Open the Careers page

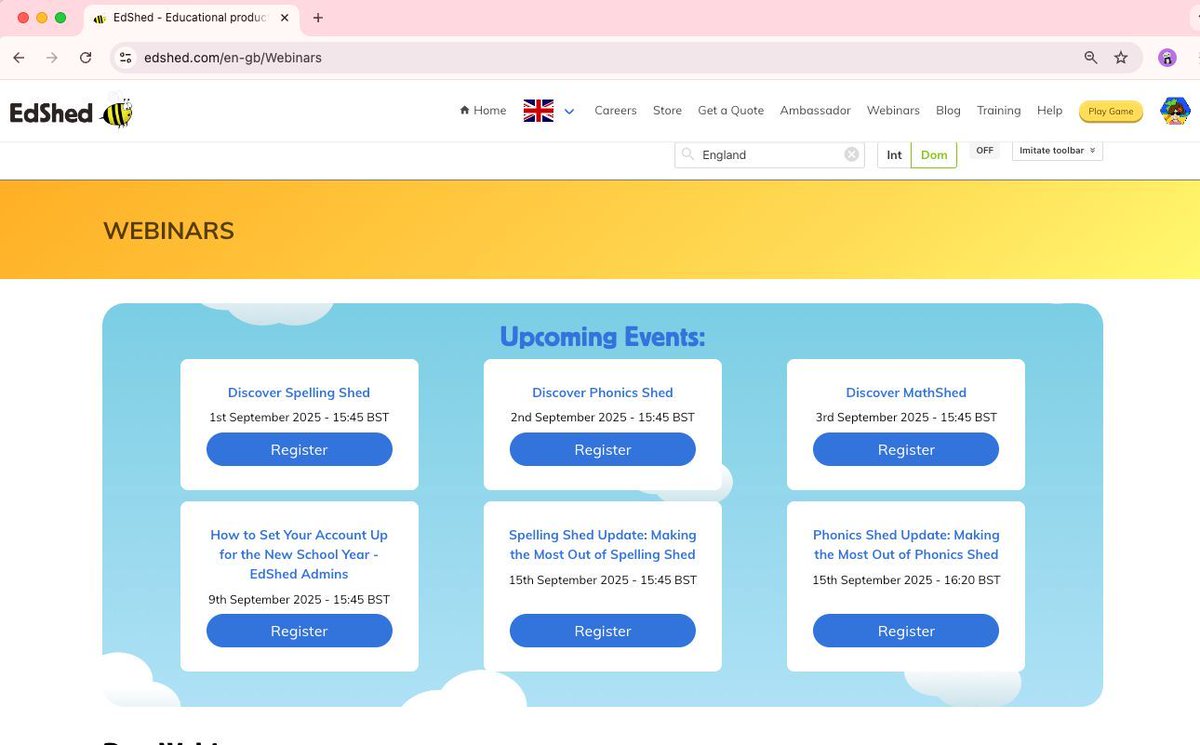point(615,111)
